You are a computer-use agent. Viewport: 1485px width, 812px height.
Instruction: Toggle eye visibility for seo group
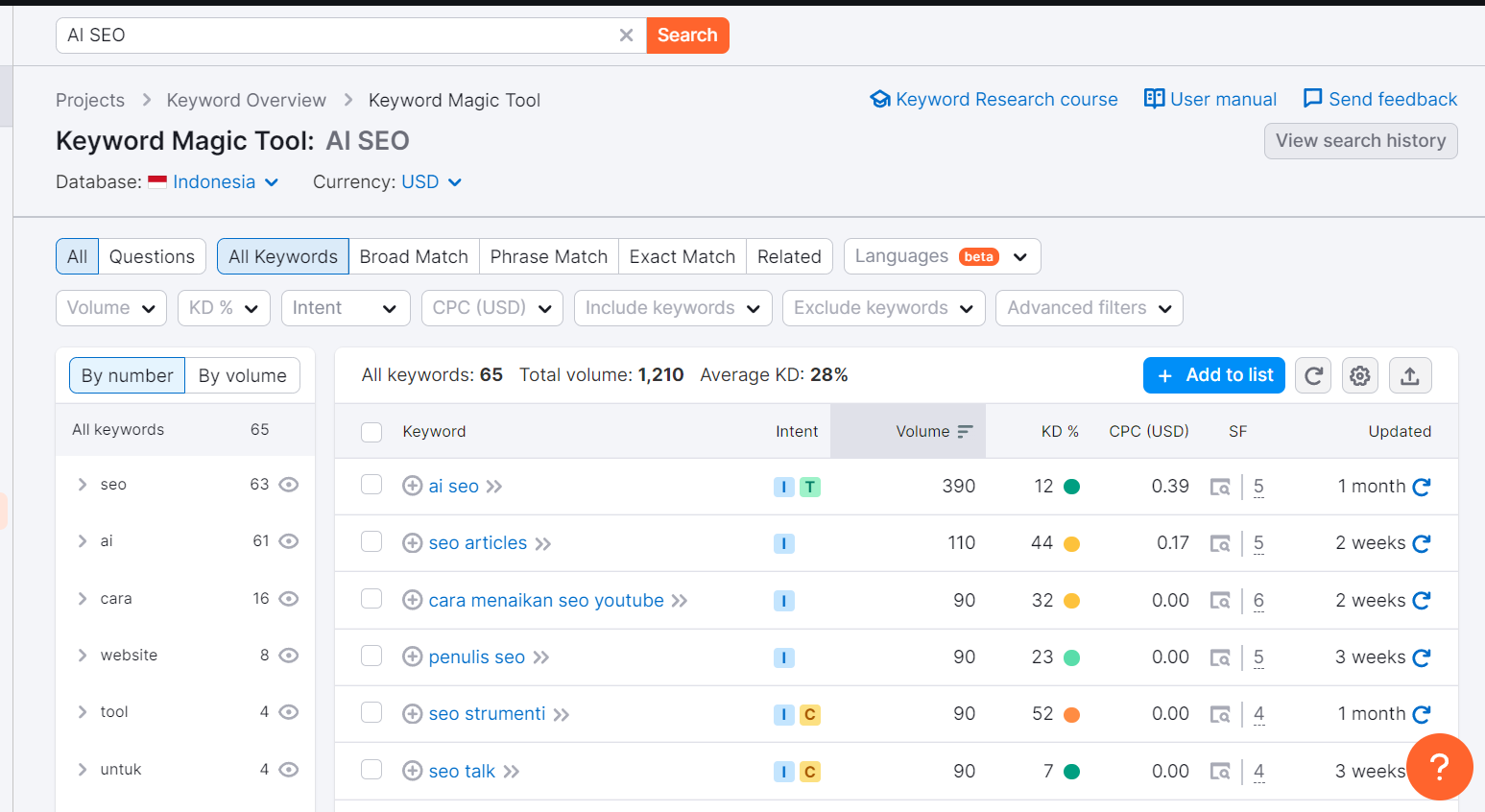pos(289,485)
